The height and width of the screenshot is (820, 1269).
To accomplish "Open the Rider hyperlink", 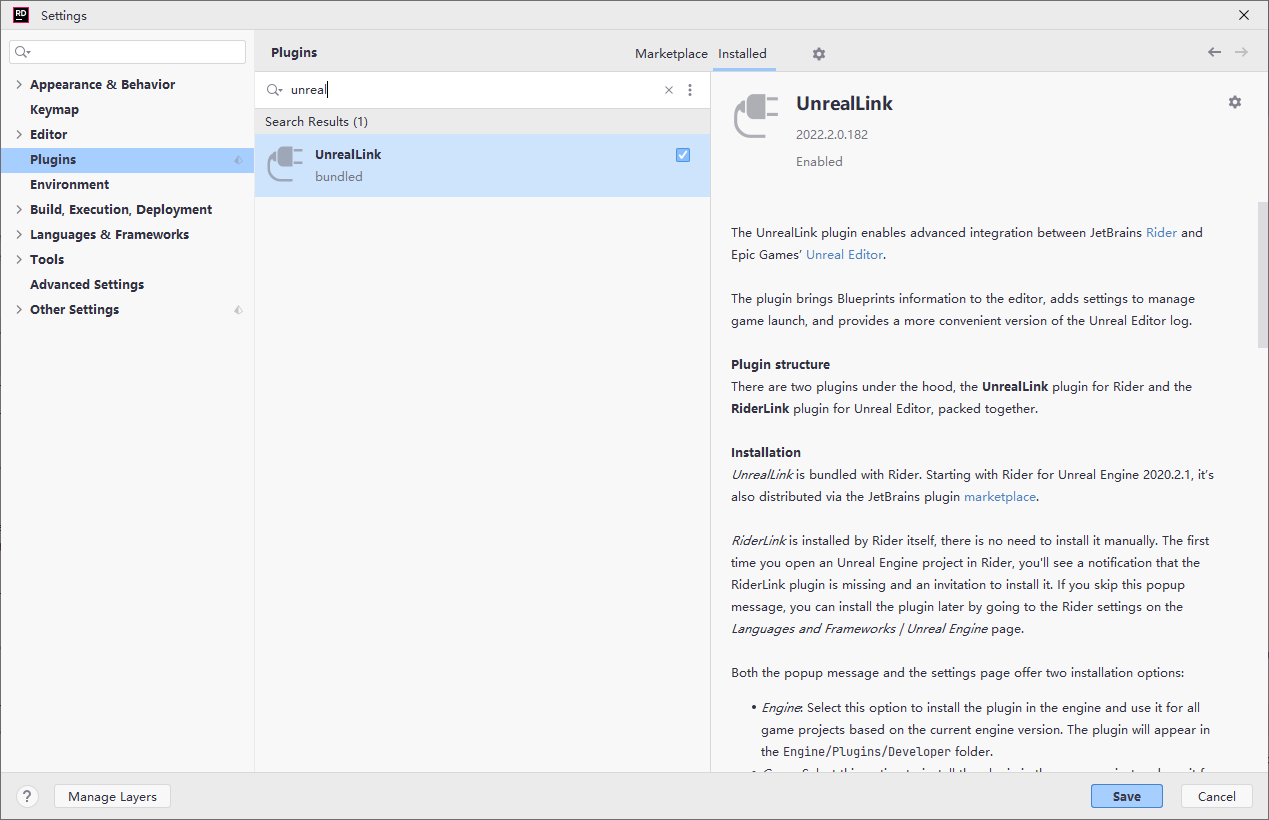I will point(1161,233).
